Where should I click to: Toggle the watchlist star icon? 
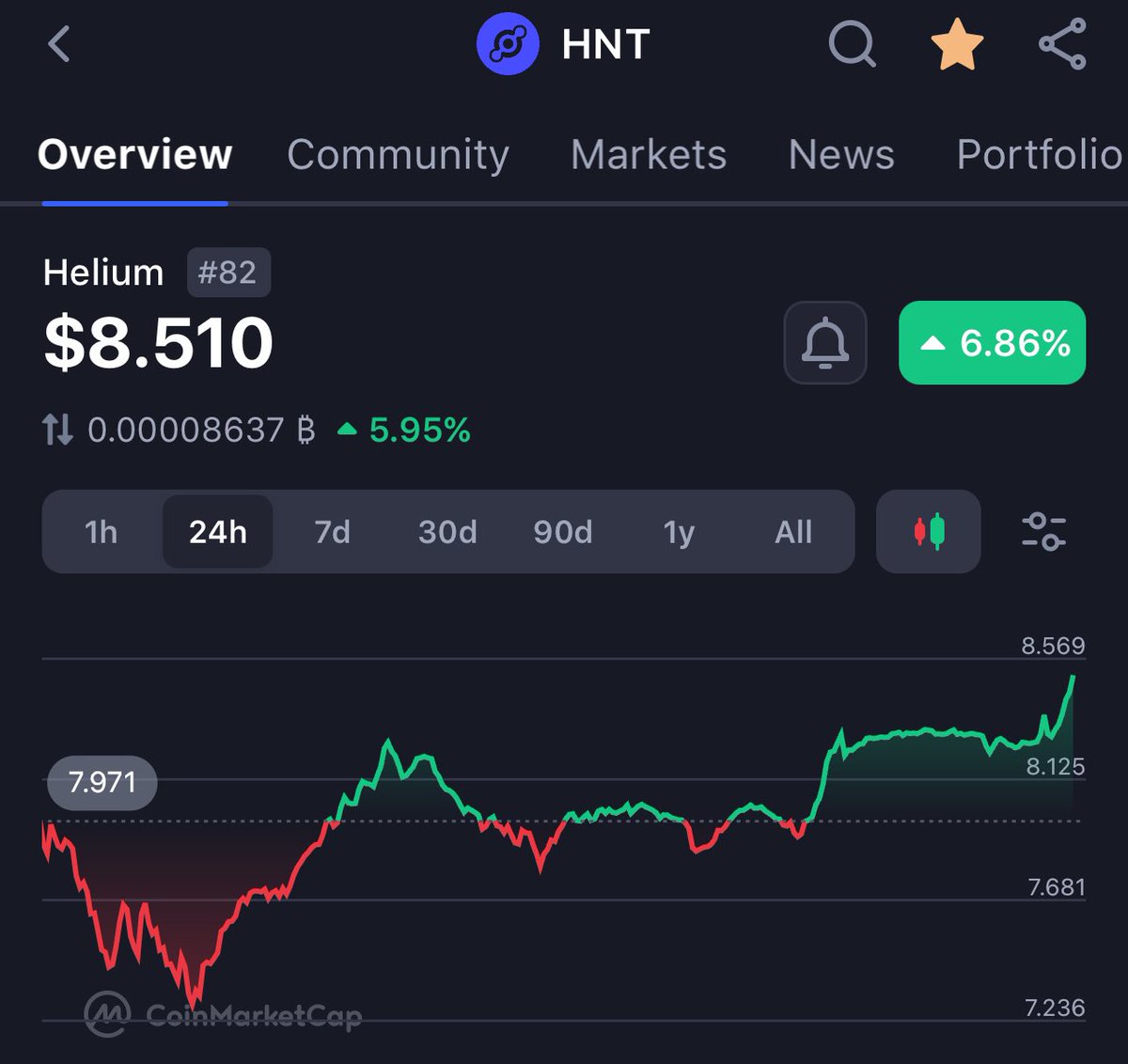tap(957, 44)
